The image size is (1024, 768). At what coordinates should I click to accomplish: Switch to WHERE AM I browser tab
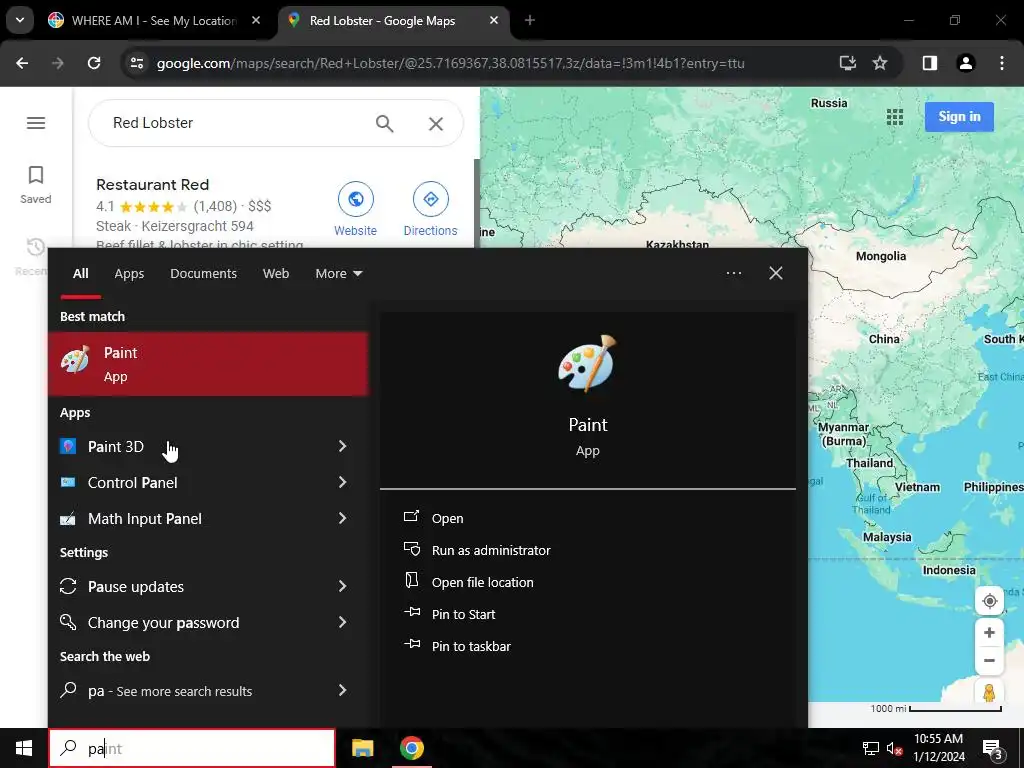tap(154, 21)
